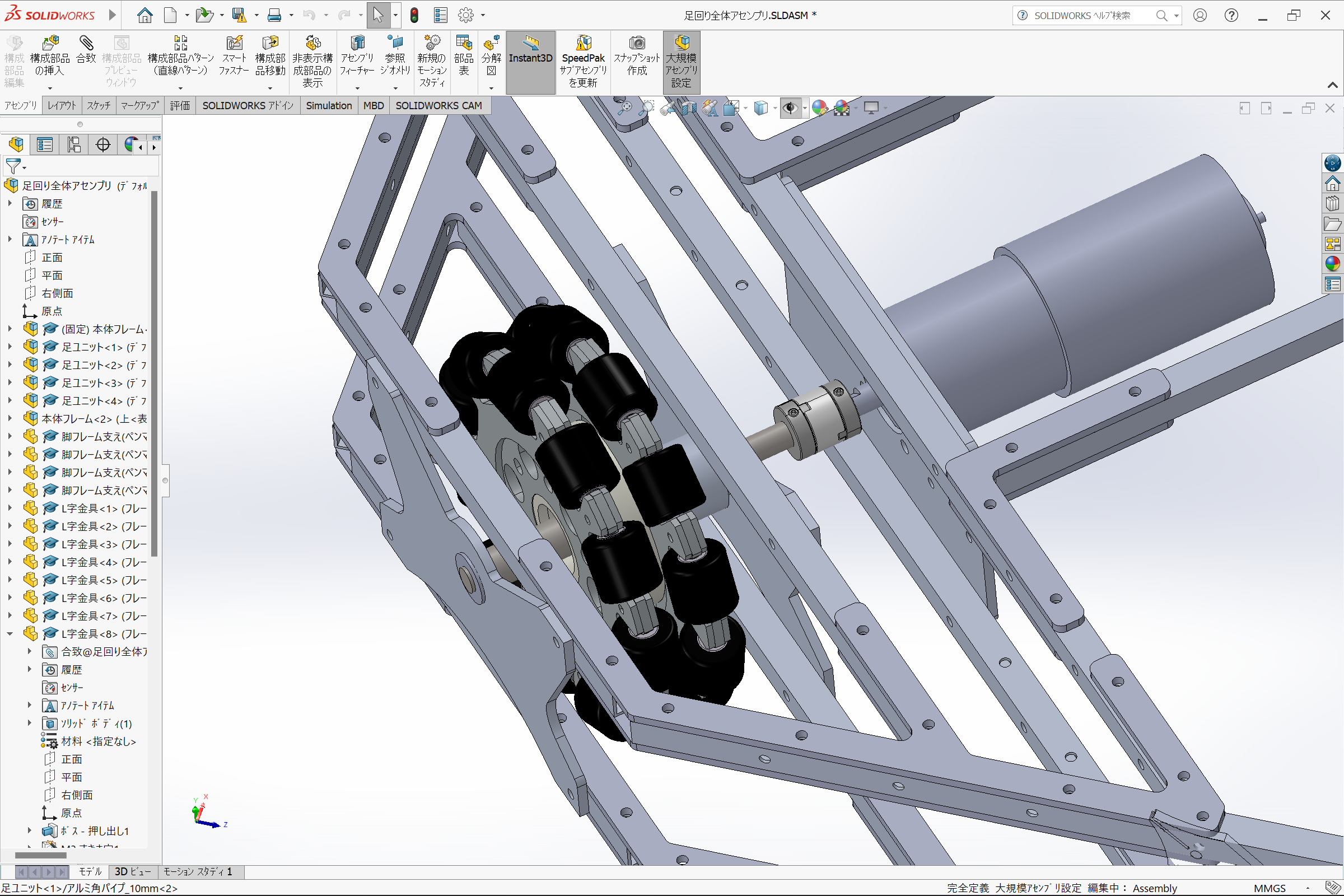Open the 部品表 (Bill of Materials) tool
Screen dimensions: 1344x896
[464, 56]
